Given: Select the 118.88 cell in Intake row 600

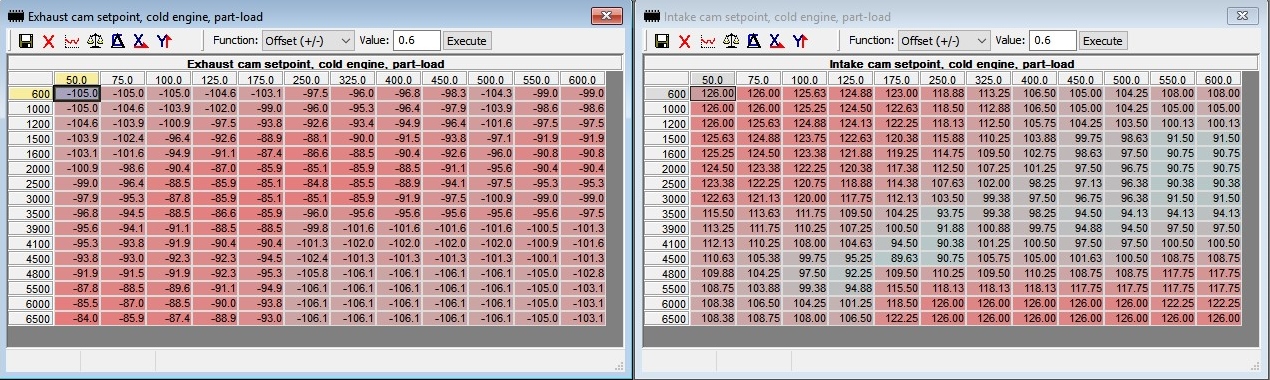Looking at the screenshot, I should 943,94.
